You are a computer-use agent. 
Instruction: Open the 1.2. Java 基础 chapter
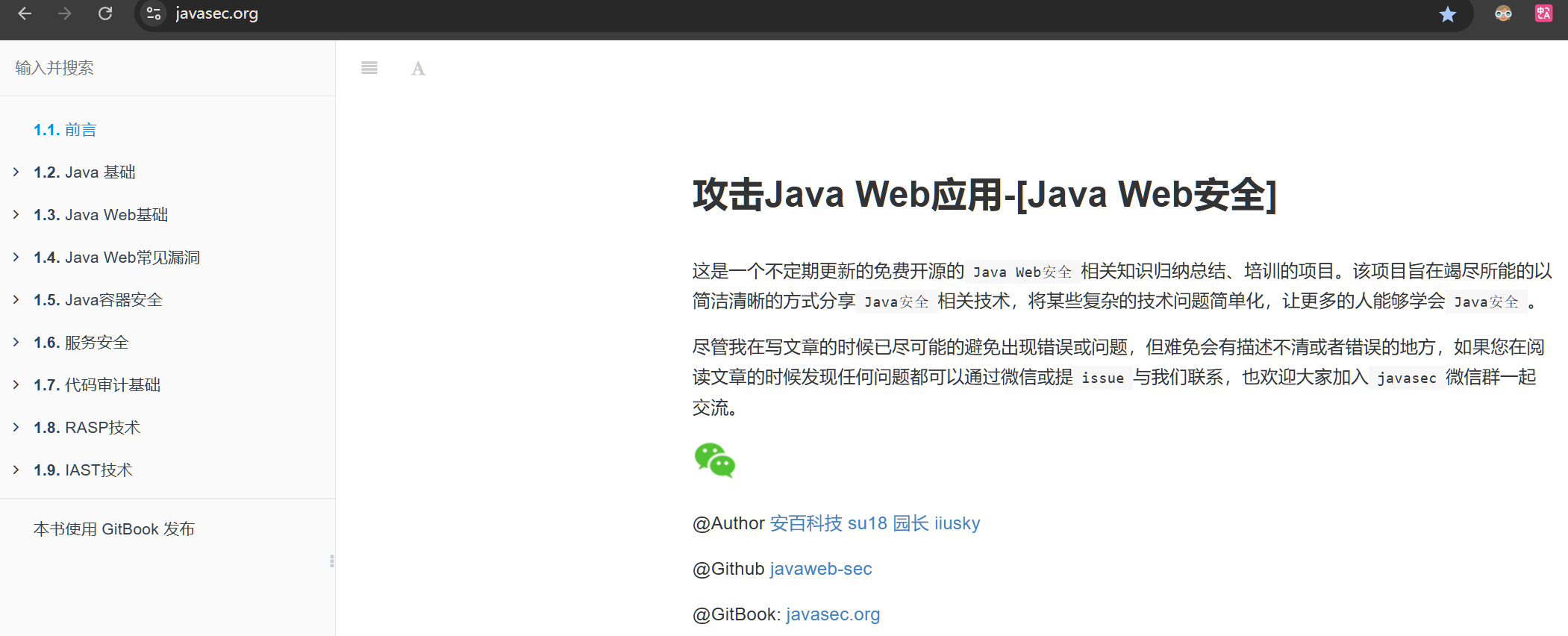pyautogui.click(x=84, y=172)
